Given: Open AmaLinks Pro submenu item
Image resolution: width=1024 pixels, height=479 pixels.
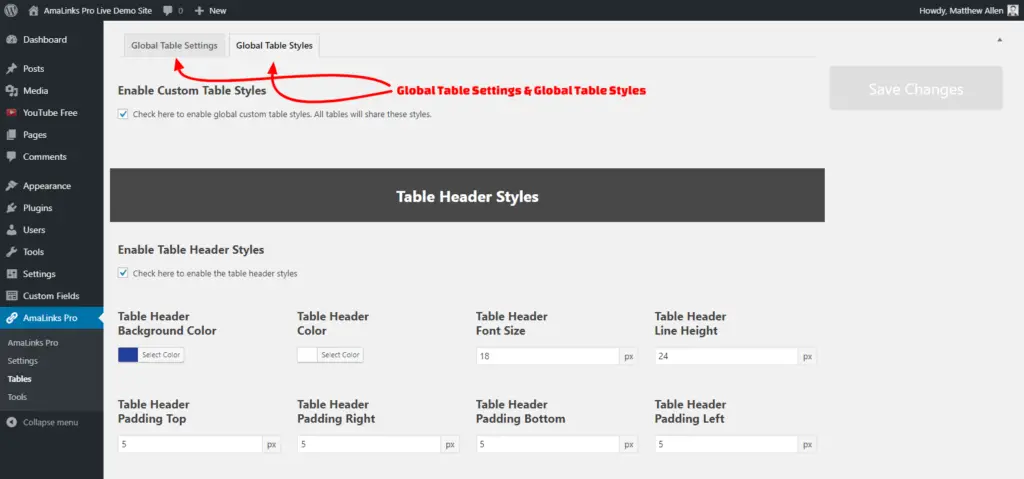Looking at the screenshot, I should [33, 342].
